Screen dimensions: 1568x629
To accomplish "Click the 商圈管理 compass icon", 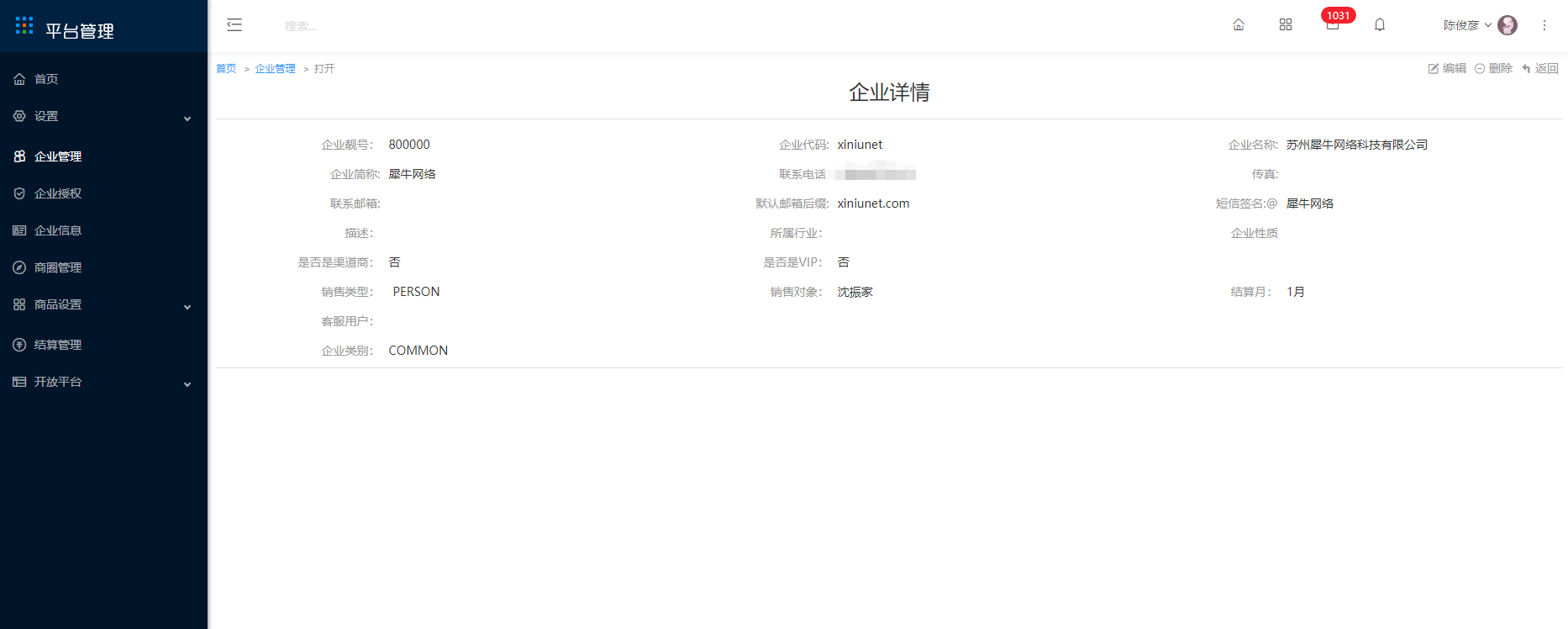I will [x=19, y=267].
